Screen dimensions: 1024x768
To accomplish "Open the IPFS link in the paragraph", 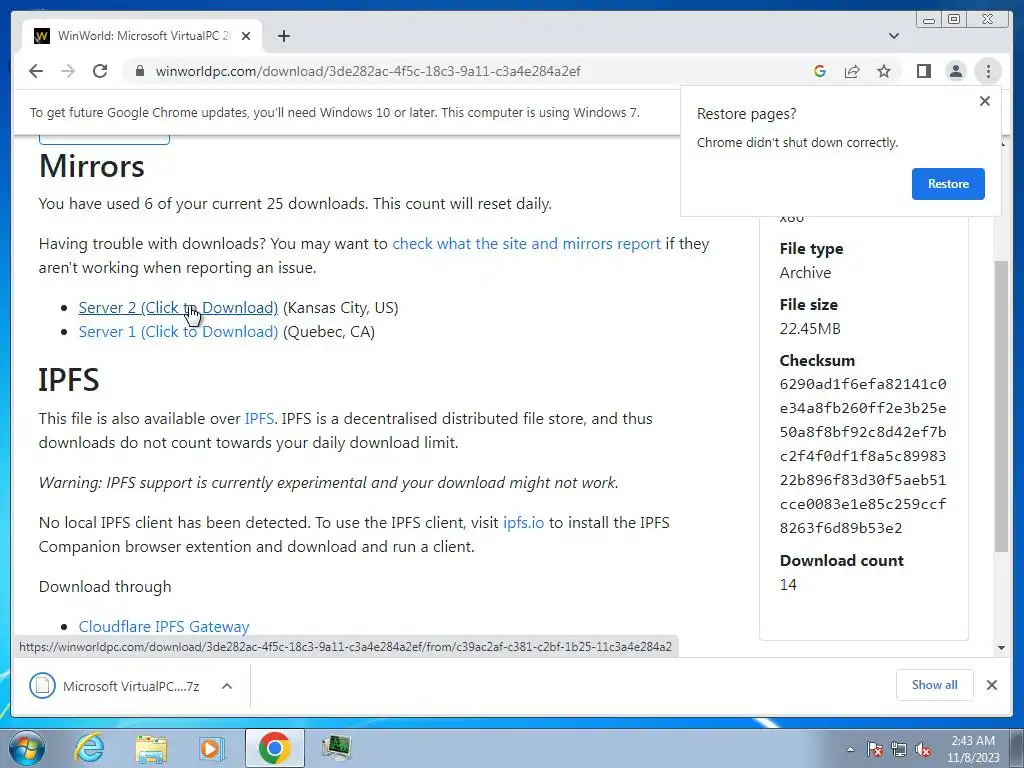I will pos(259,419).
